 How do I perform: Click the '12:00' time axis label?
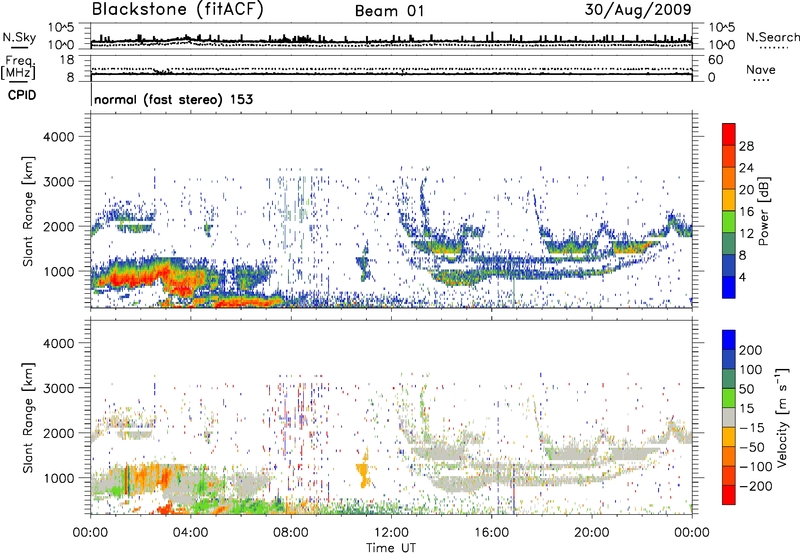[x=391, y=532]
